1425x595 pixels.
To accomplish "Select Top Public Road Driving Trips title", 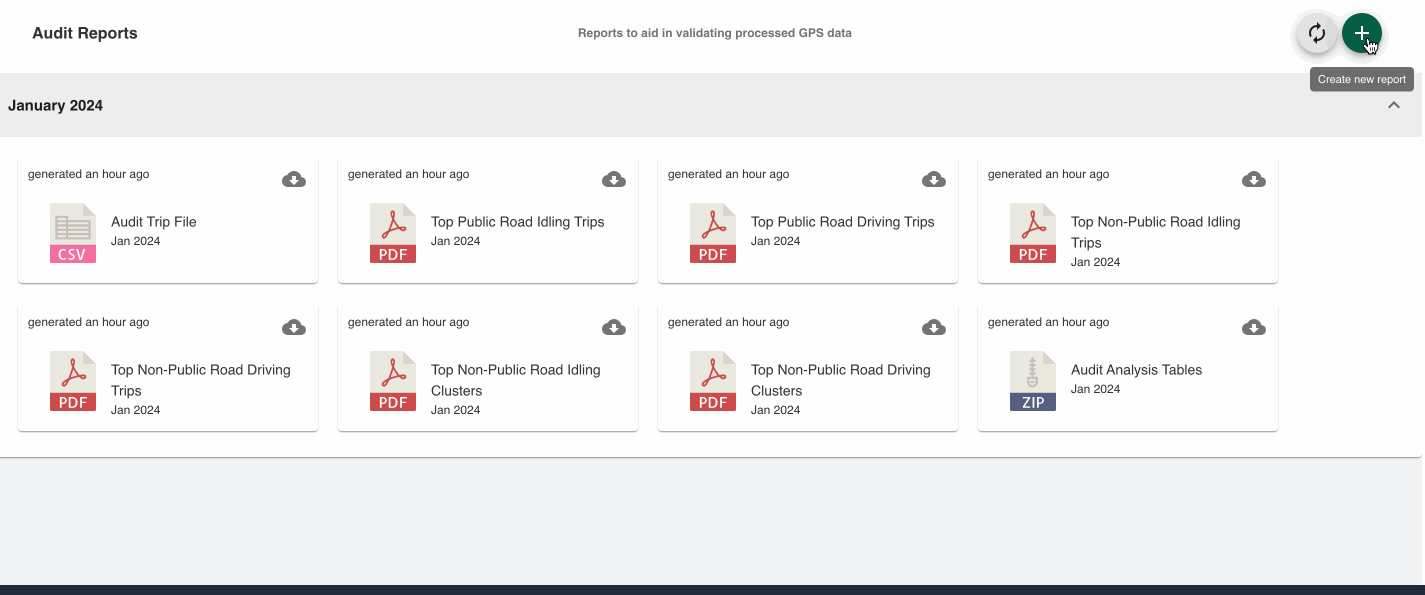I will 842,222.
